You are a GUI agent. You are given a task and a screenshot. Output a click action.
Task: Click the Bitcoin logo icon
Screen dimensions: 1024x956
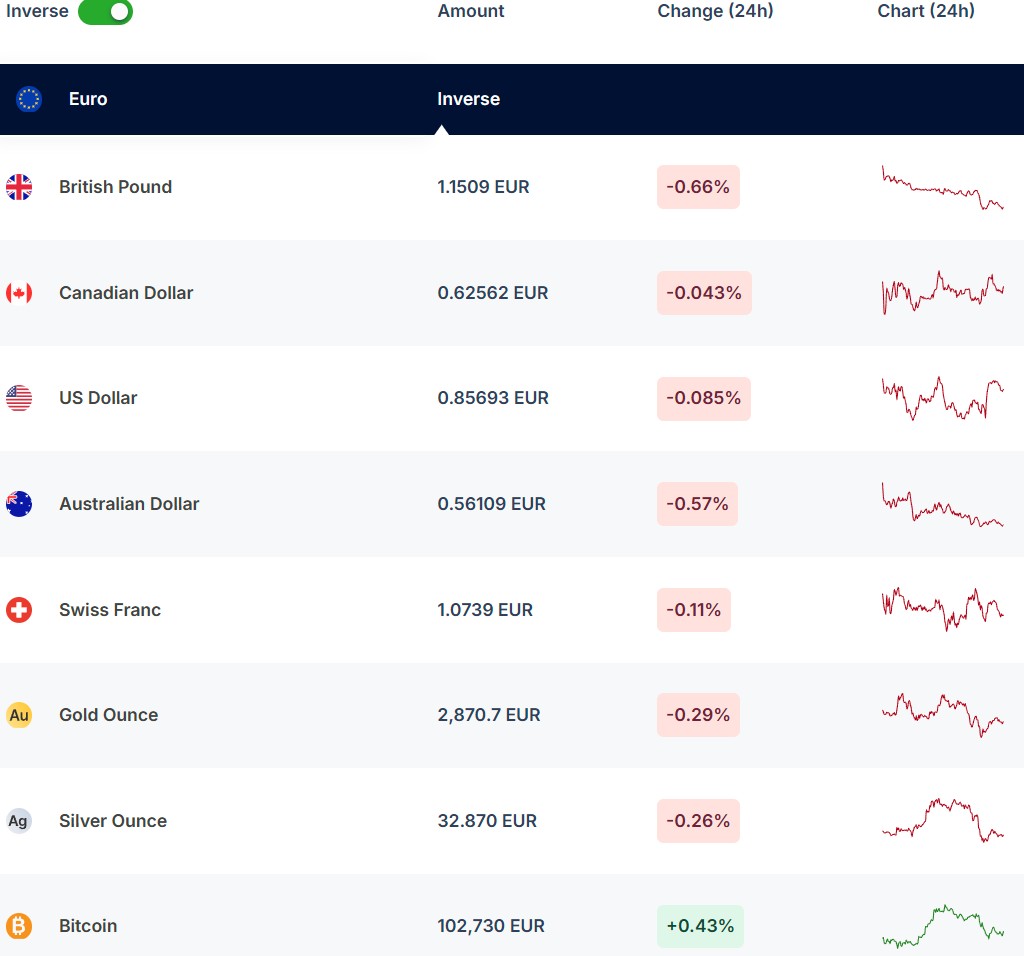(x=19, y=926)
